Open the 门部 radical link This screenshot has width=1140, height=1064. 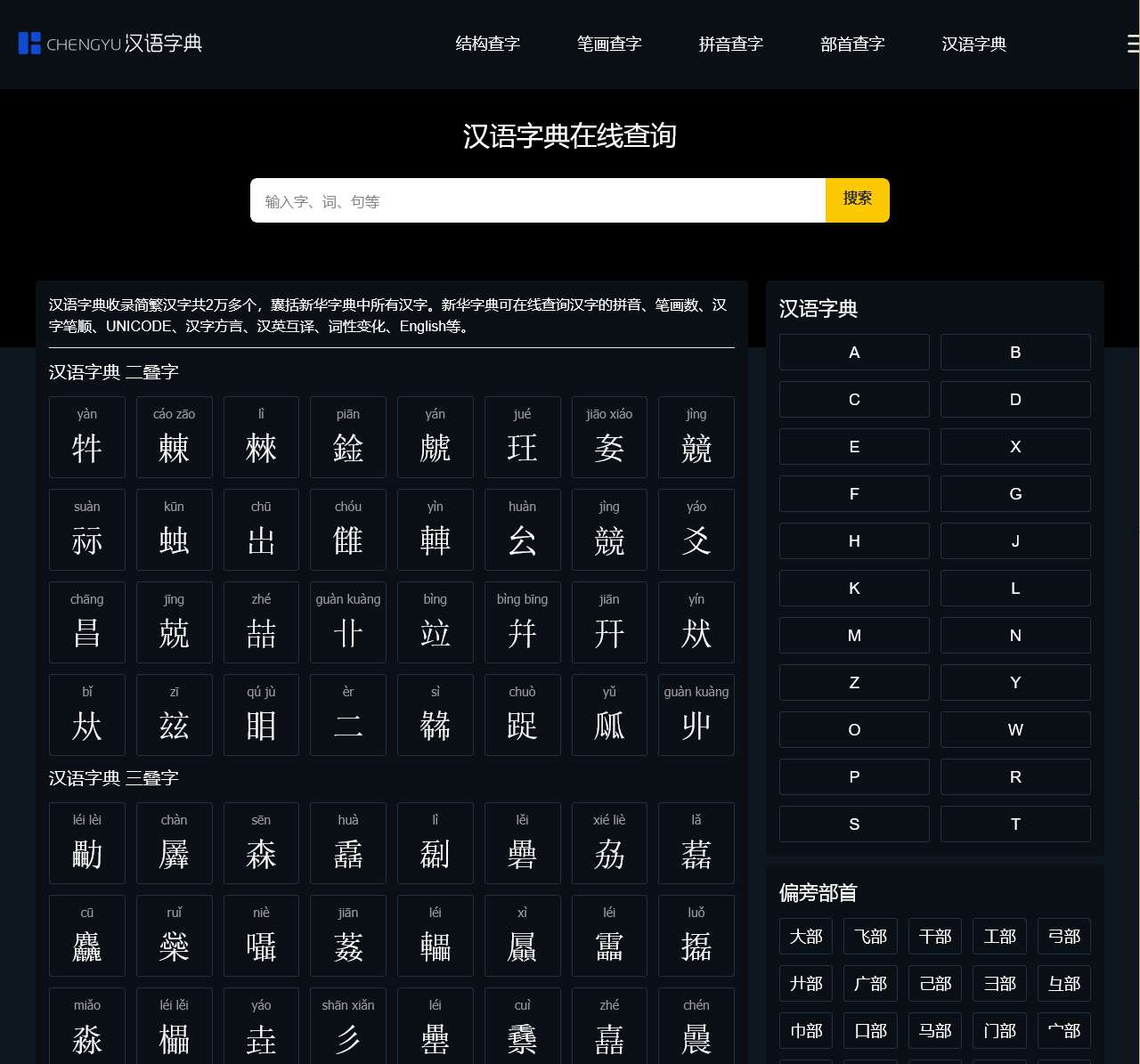(x=999, y=1030)
